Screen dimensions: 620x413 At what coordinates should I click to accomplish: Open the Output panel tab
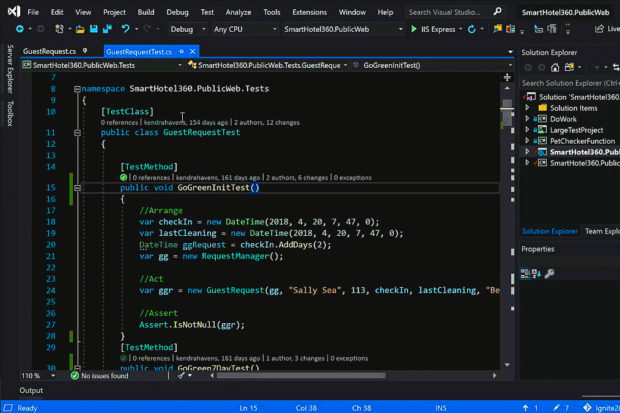pos(31,390)
